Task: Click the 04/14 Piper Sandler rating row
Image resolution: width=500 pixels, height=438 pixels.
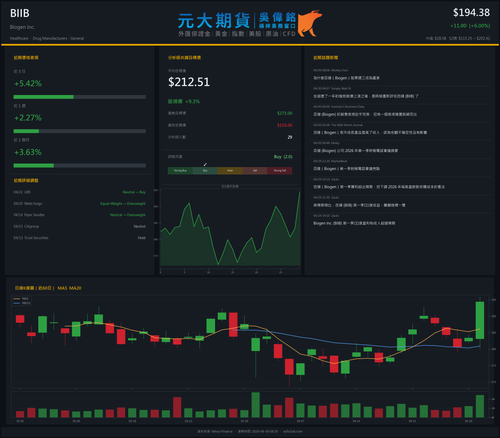Action: point(80,215)
